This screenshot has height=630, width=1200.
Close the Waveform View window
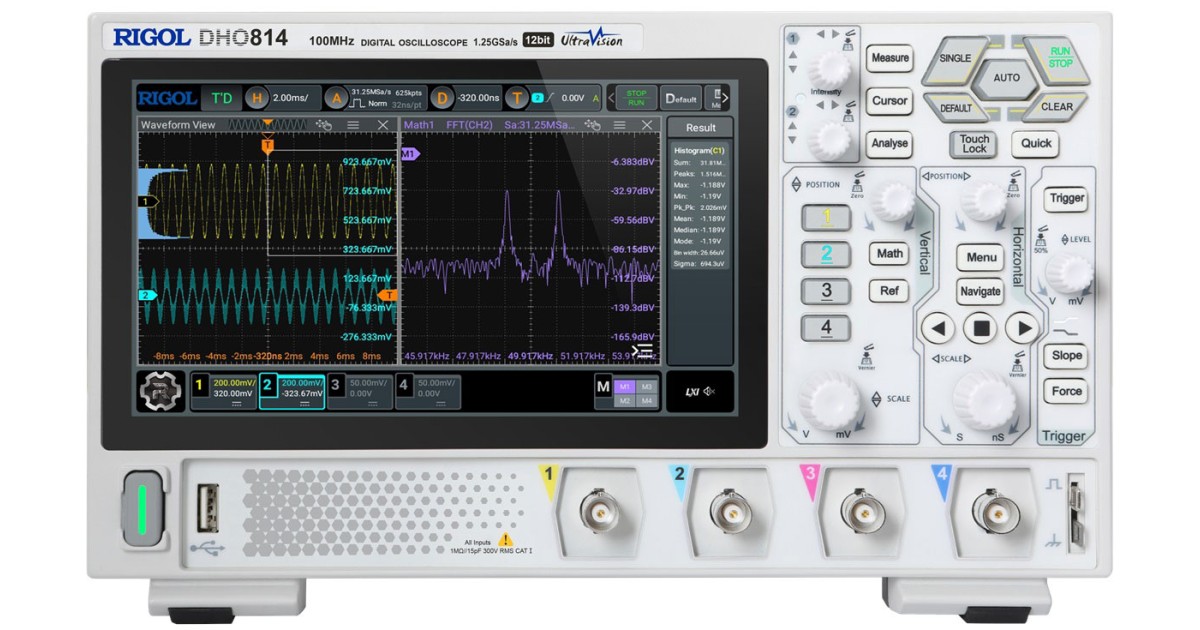point(382,125)
